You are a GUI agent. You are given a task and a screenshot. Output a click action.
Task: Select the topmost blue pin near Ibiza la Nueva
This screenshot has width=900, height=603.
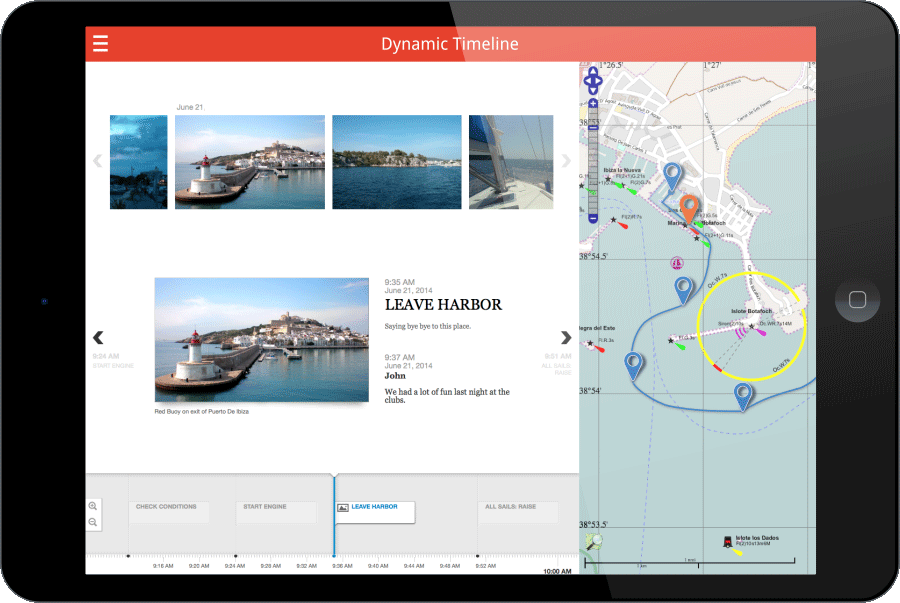click(672, 176)
